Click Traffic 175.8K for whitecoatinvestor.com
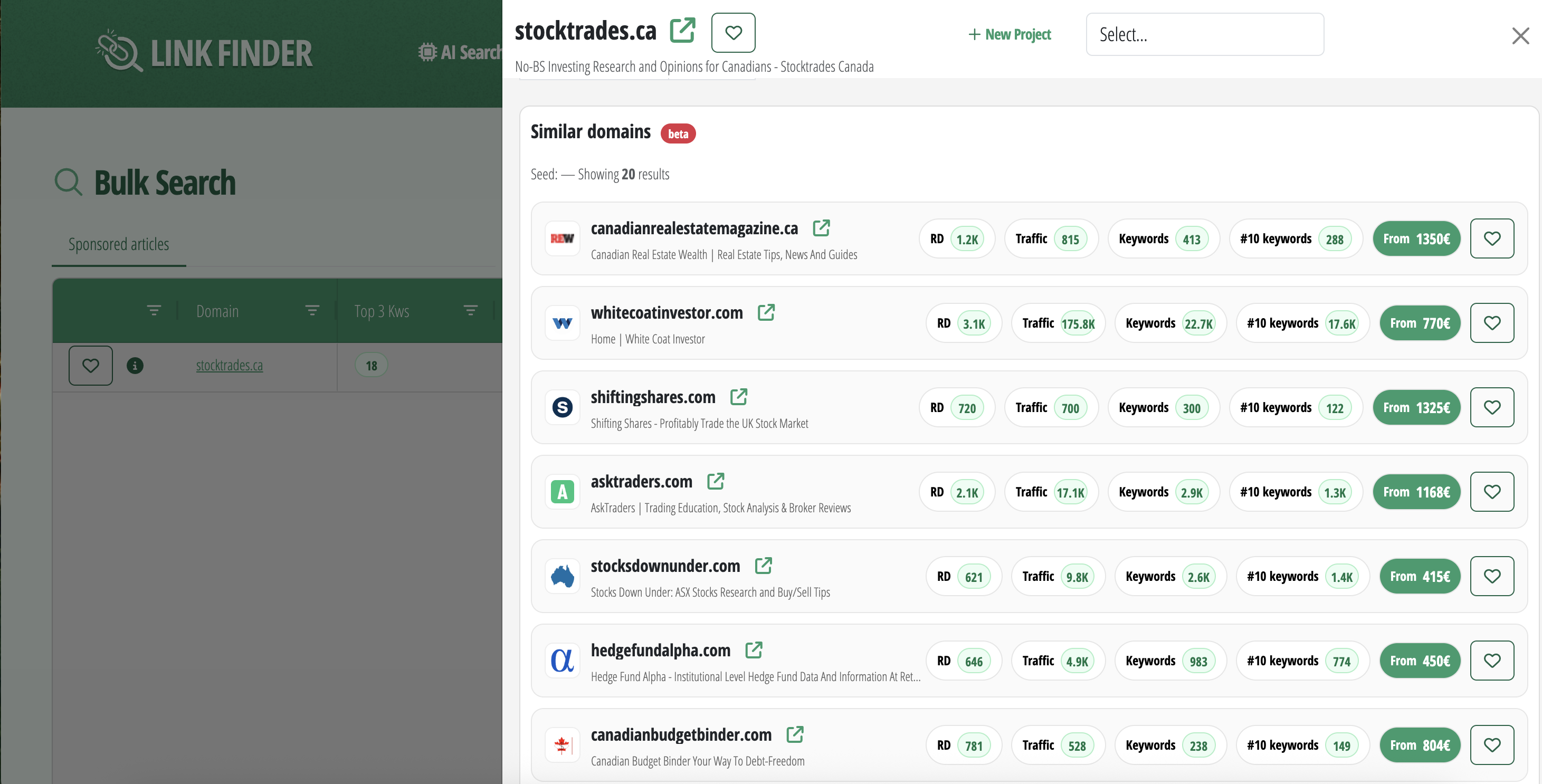Viewport: 1542px width, 784px height. pos(1058,323)
